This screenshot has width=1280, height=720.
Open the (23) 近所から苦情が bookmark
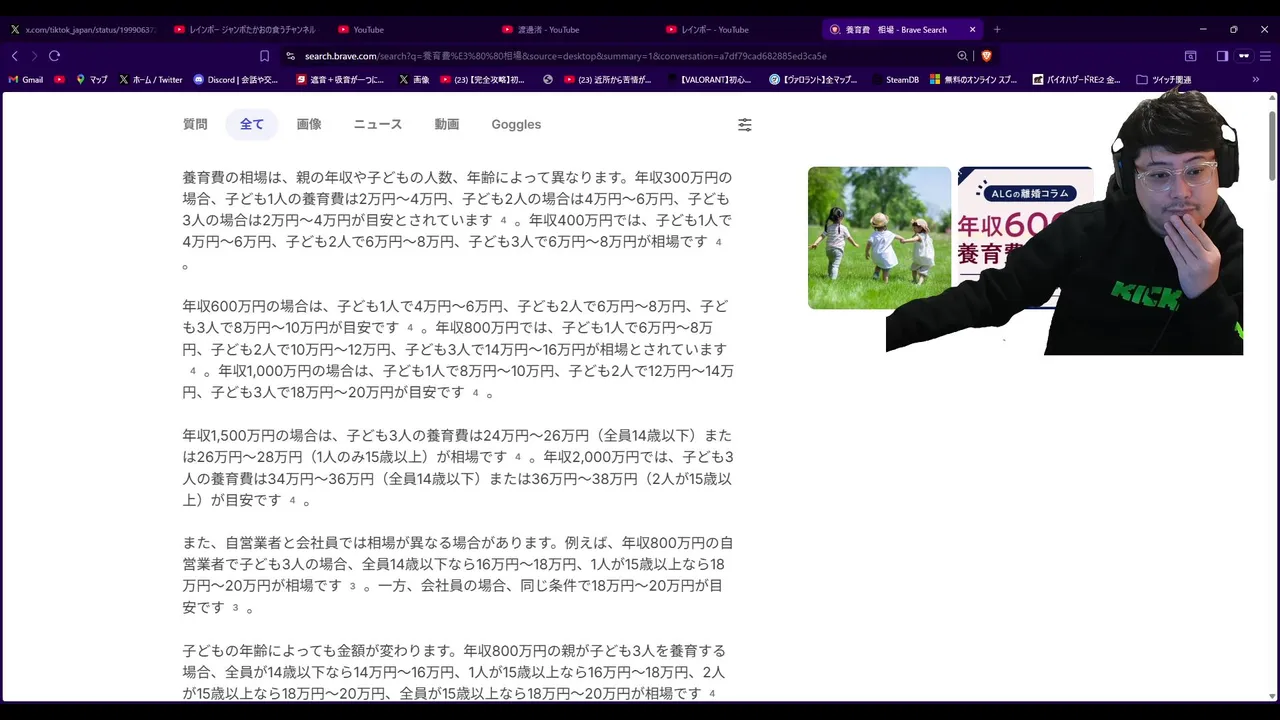[x=608, y=79]
